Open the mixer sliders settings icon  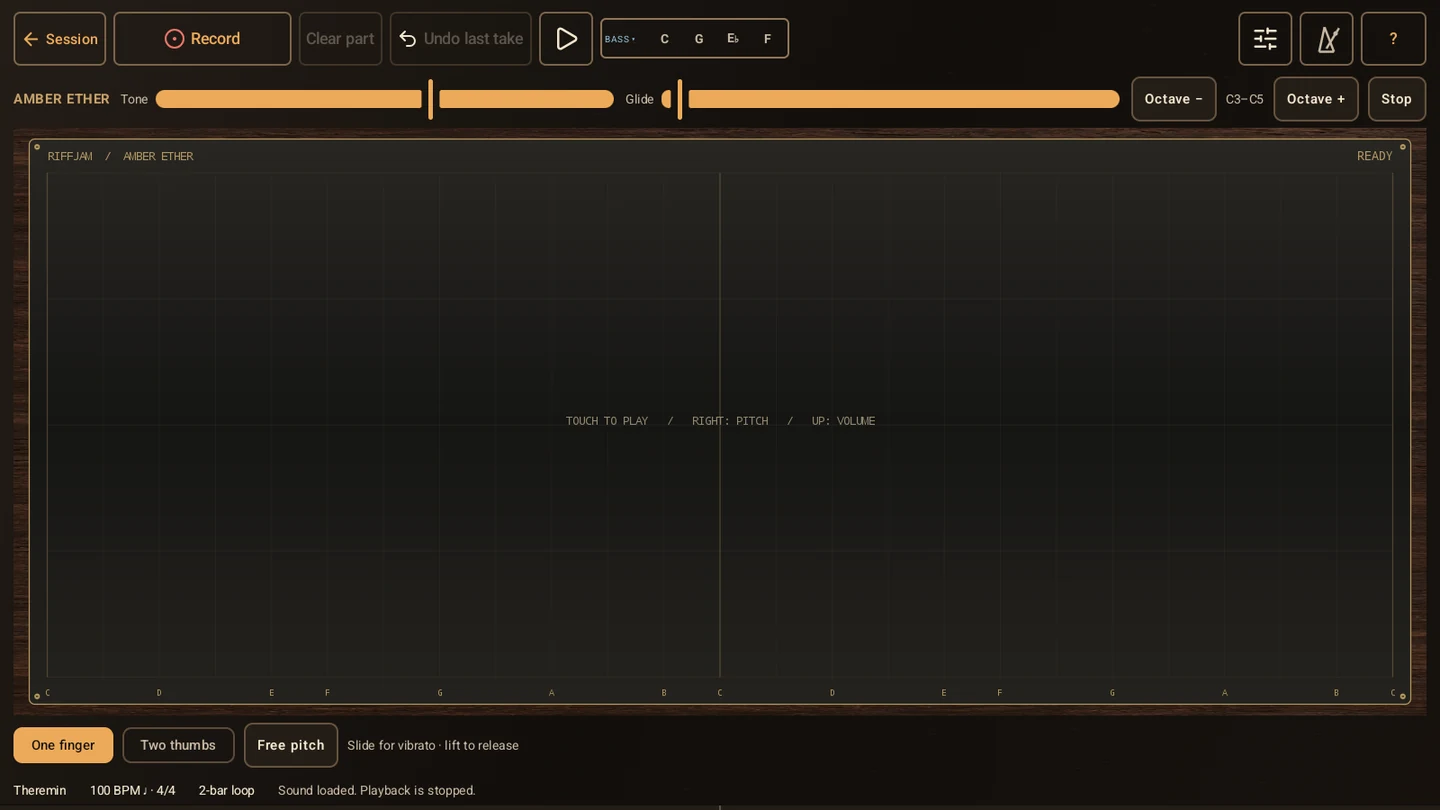(x=1265, y=39)
